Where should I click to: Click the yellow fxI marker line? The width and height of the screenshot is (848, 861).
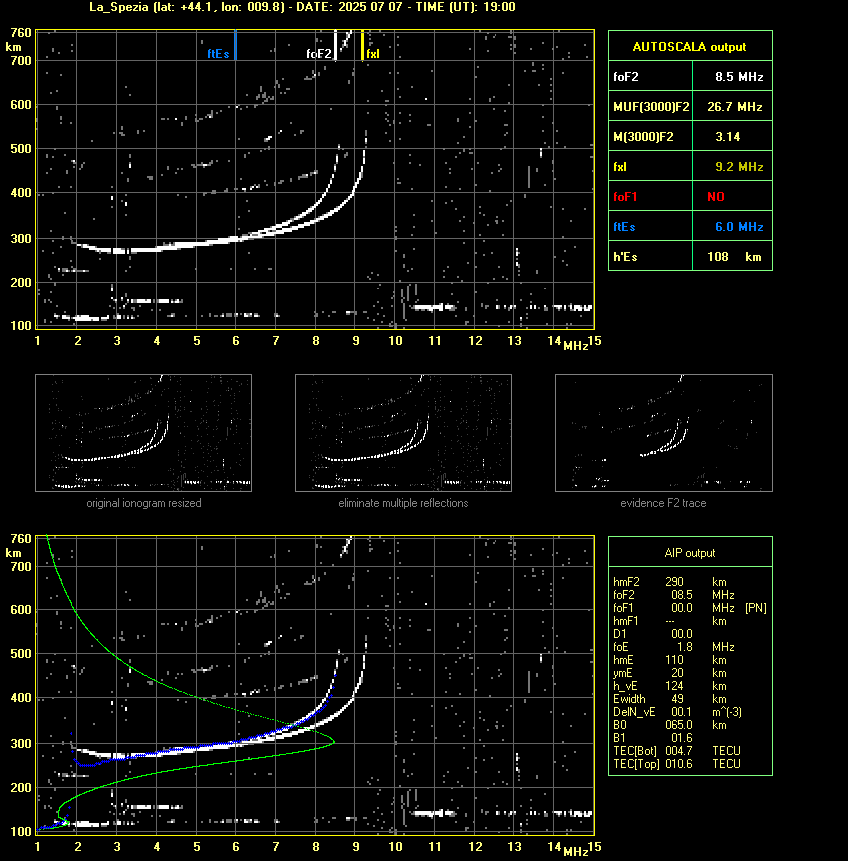click(362, 45)
